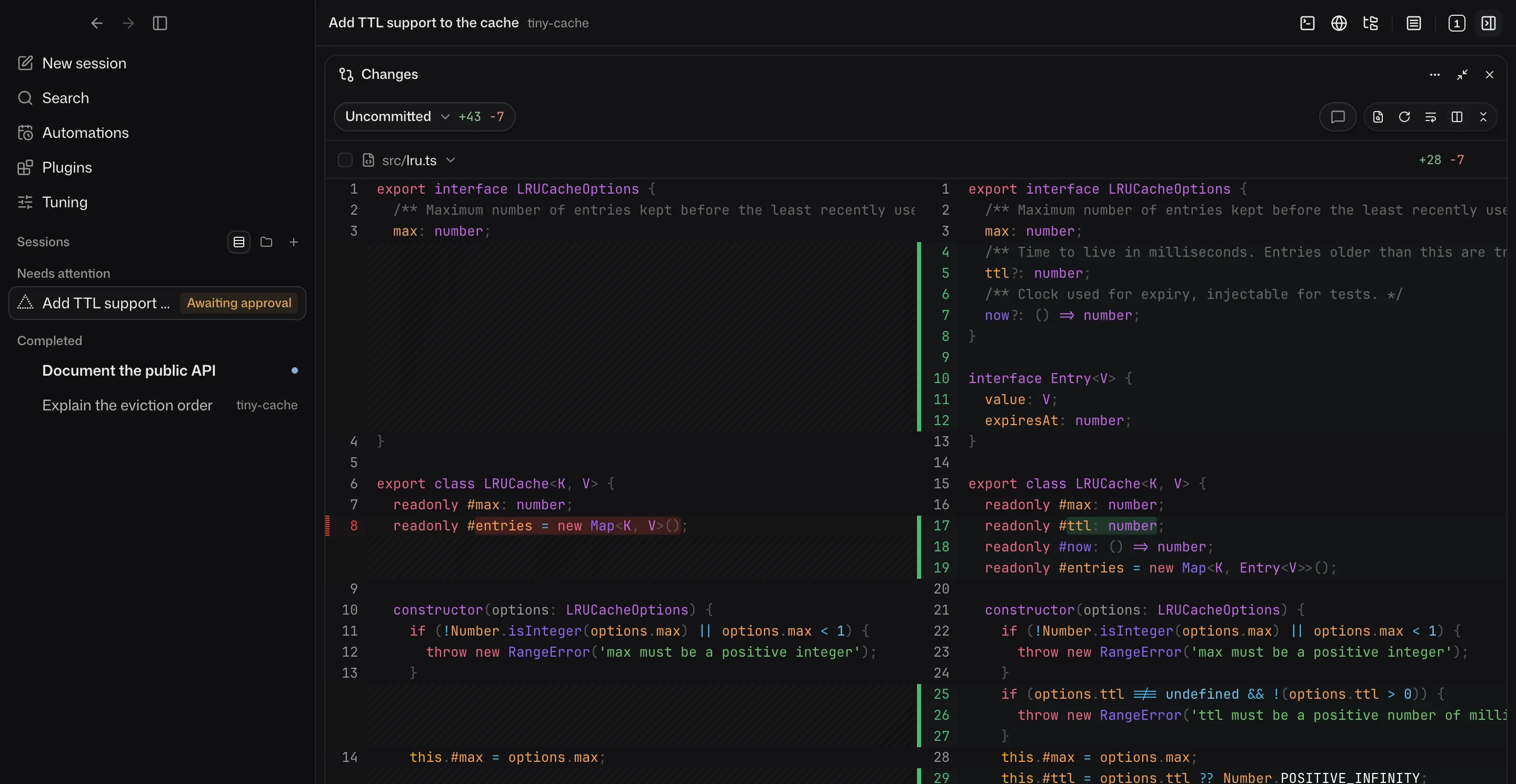Click the 'interface Entry<V>' line
The height and width of the screenshot is (784, 1516).
point(1050,378)
